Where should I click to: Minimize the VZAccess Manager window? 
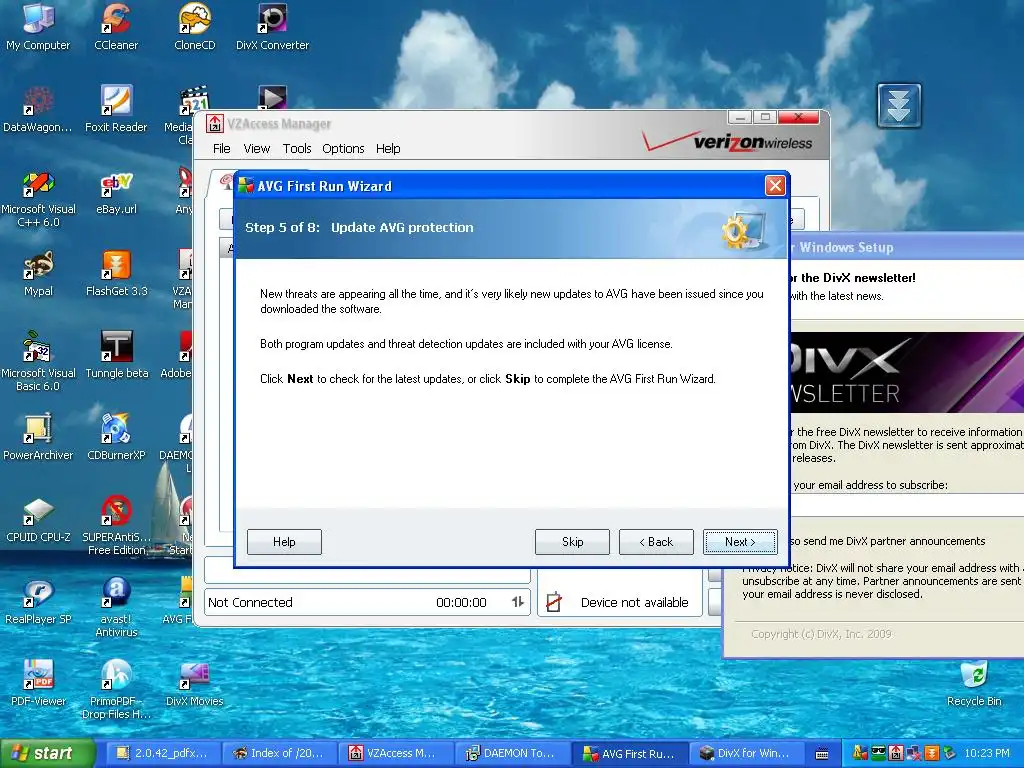click(739, 118)
